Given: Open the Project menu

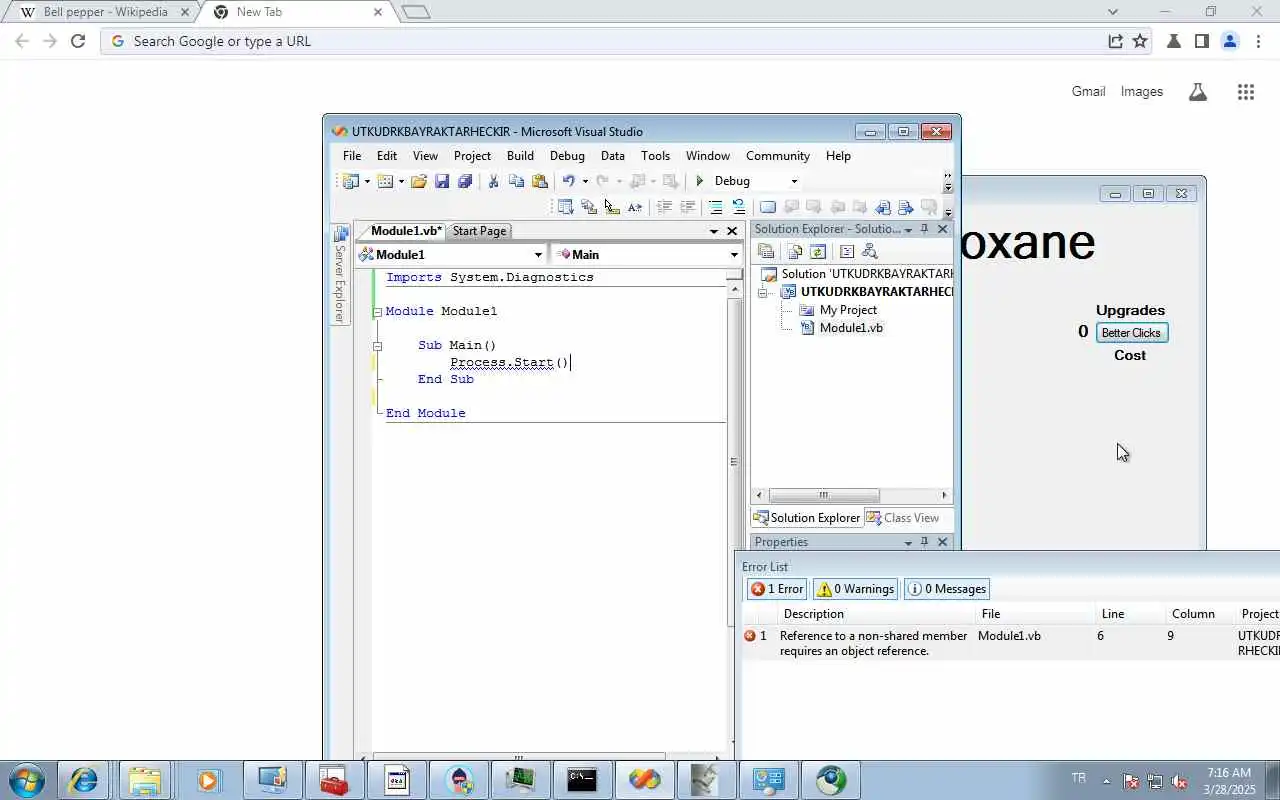Looking at the screenshot, I should 472,156.
